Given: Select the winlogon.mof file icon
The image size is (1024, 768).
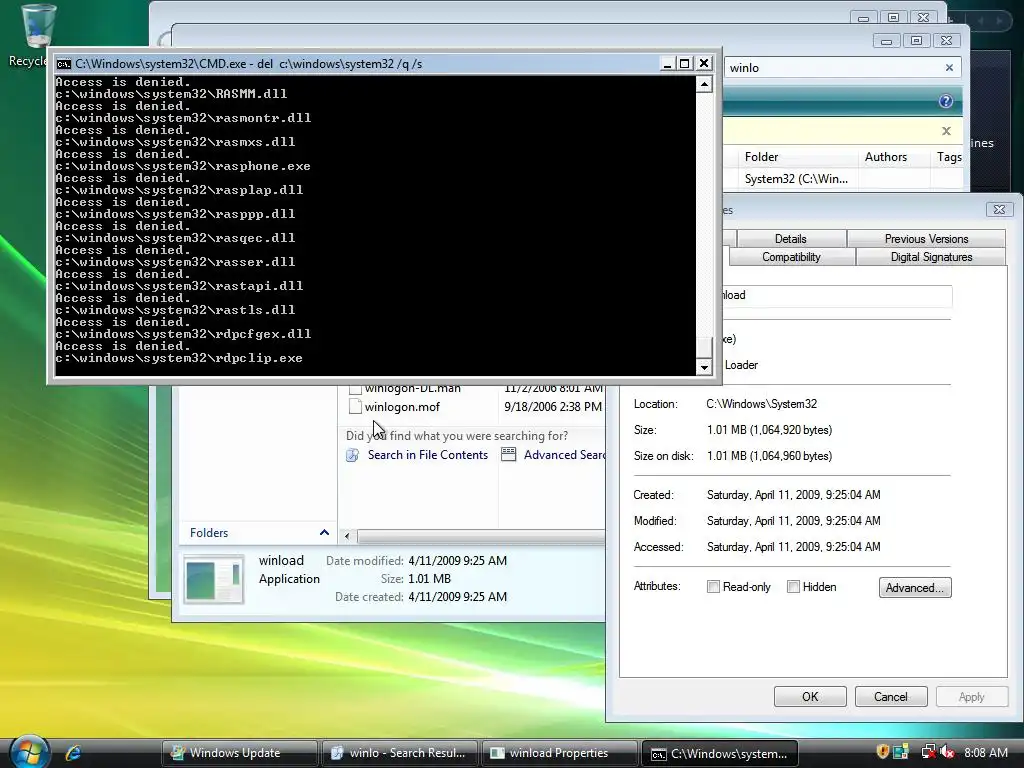Looking at the screenshot, I should 355,407.
